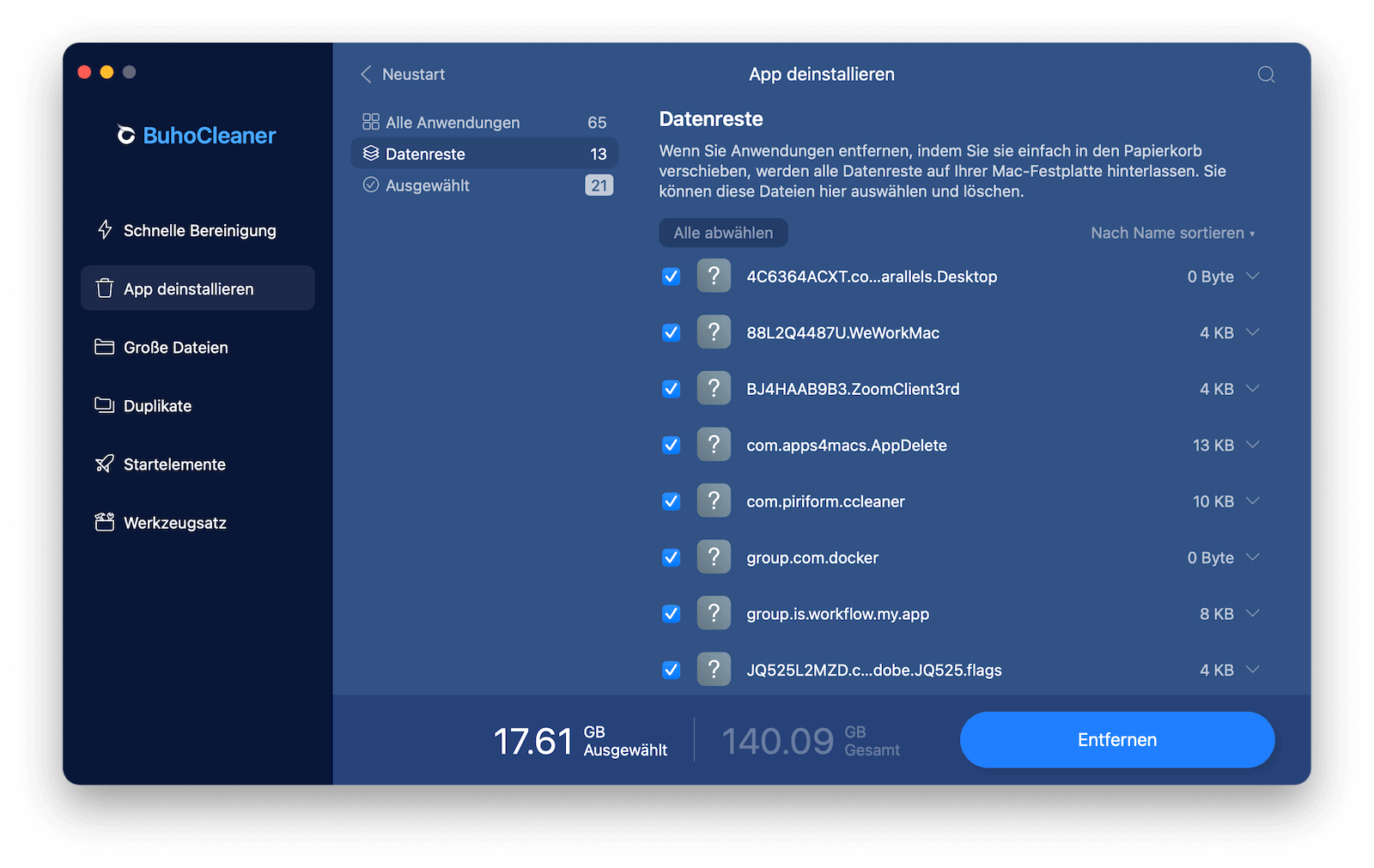Uncheck the JQ525L2MZD flags checkbox

[x=672, y=670]
